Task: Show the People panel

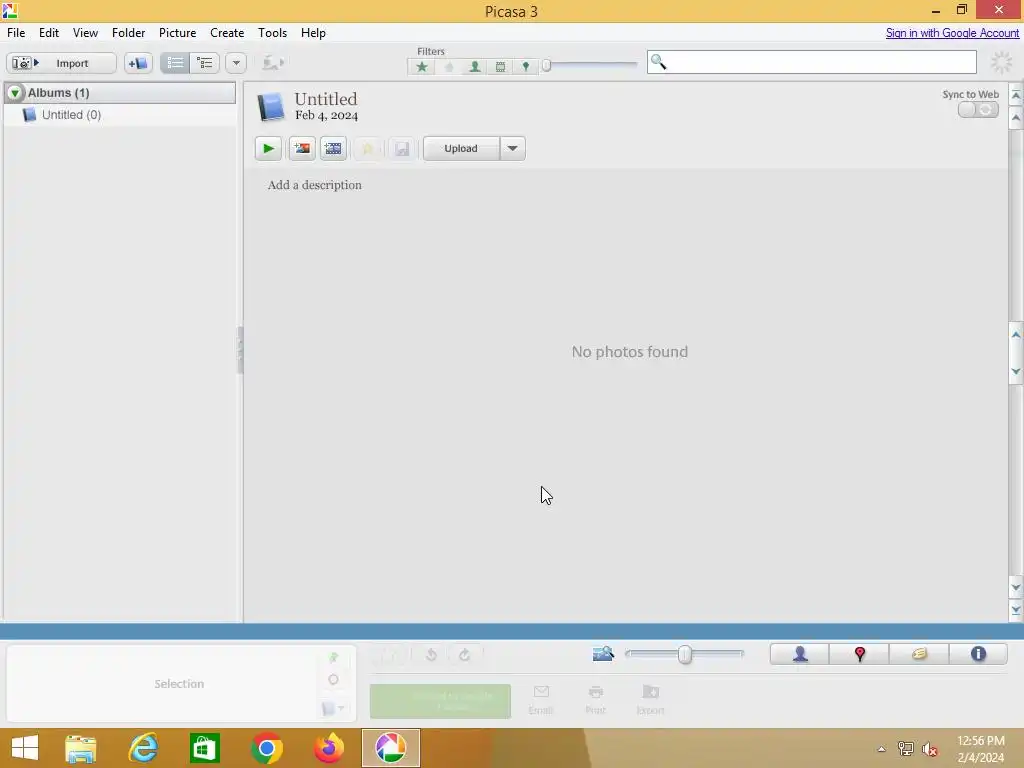Action: [x=800, y=654]
